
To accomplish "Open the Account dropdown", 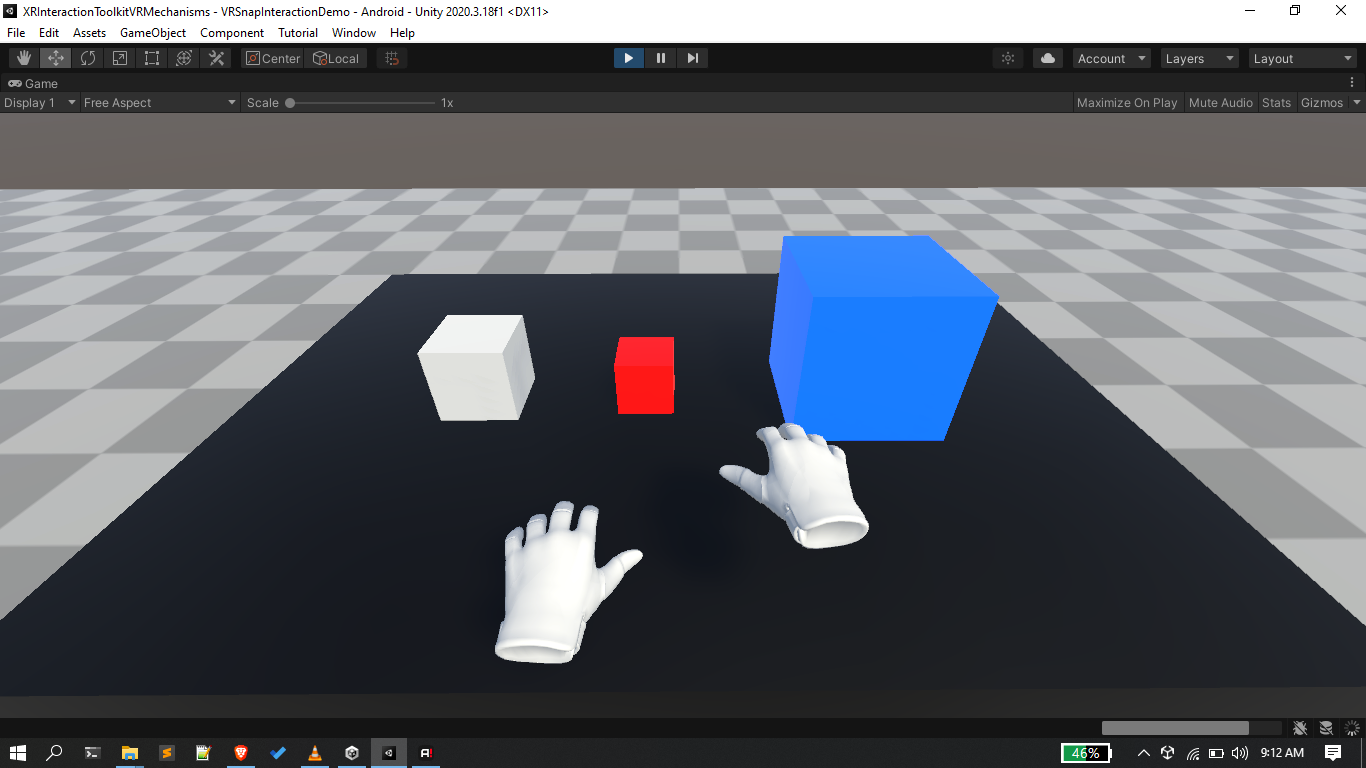I will coord(1112,58).
